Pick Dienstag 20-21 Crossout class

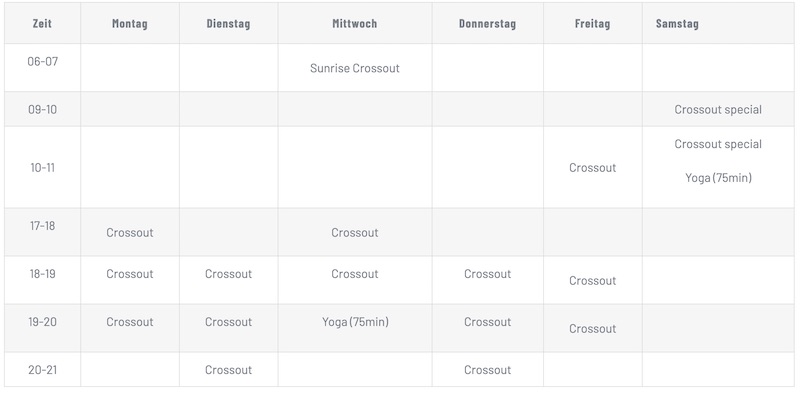228,370
